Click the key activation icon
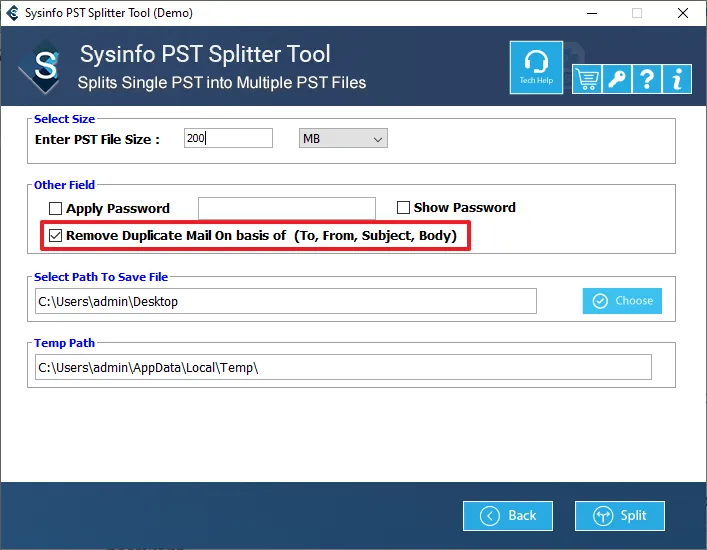 617,79
